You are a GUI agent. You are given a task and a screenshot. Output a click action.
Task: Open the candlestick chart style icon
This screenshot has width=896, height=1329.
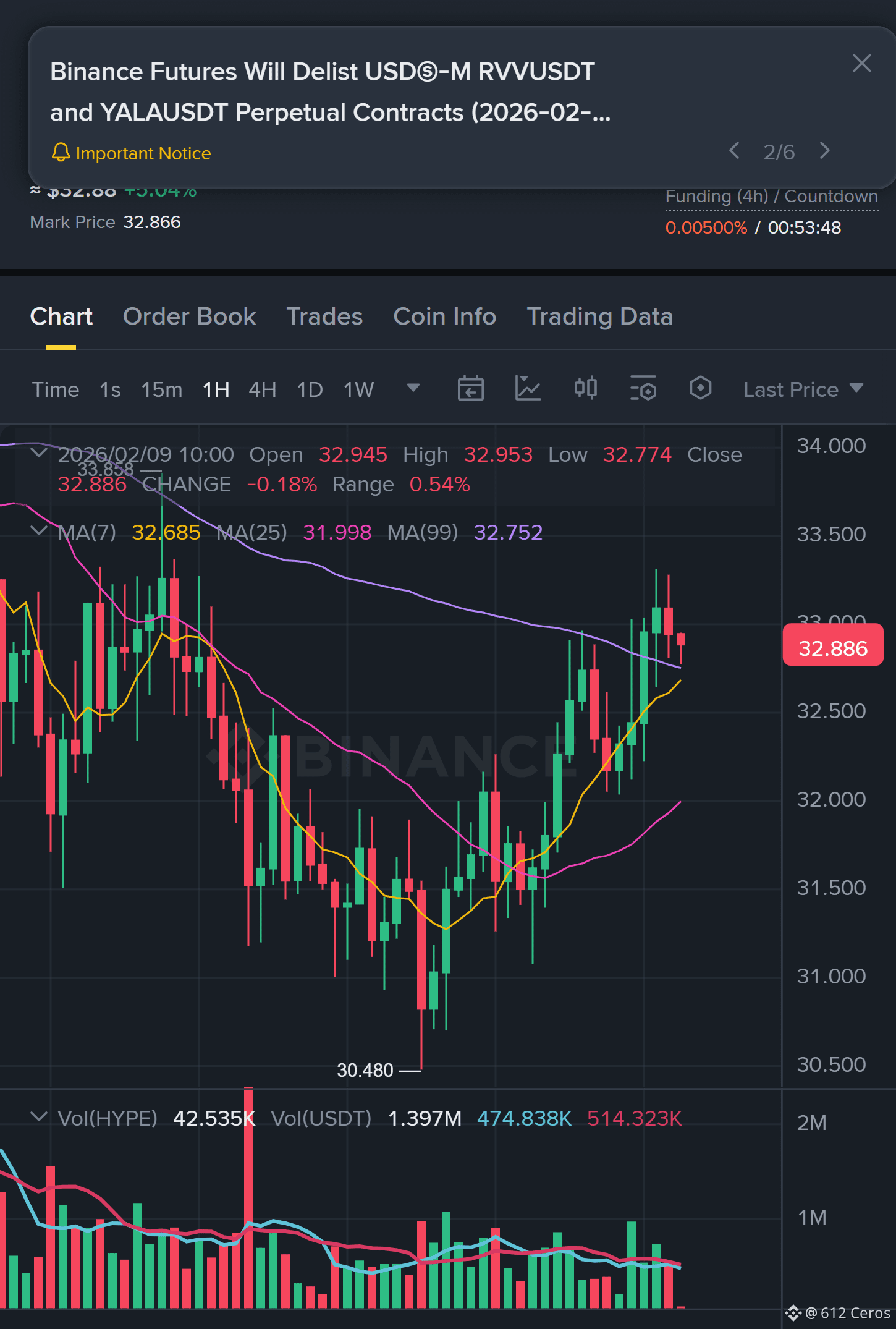coord(585,388)
